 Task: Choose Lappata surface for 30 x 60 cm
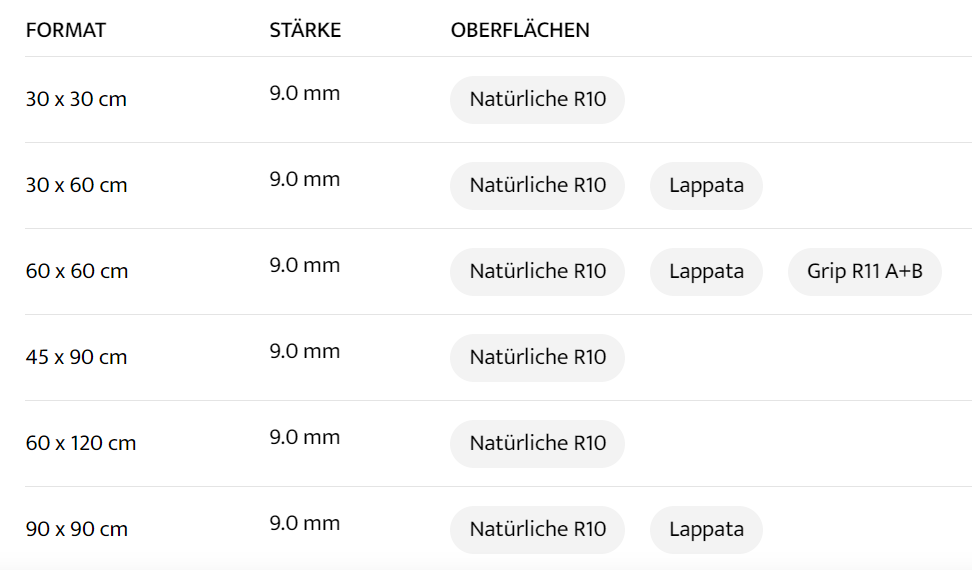[x=706, y=186]
